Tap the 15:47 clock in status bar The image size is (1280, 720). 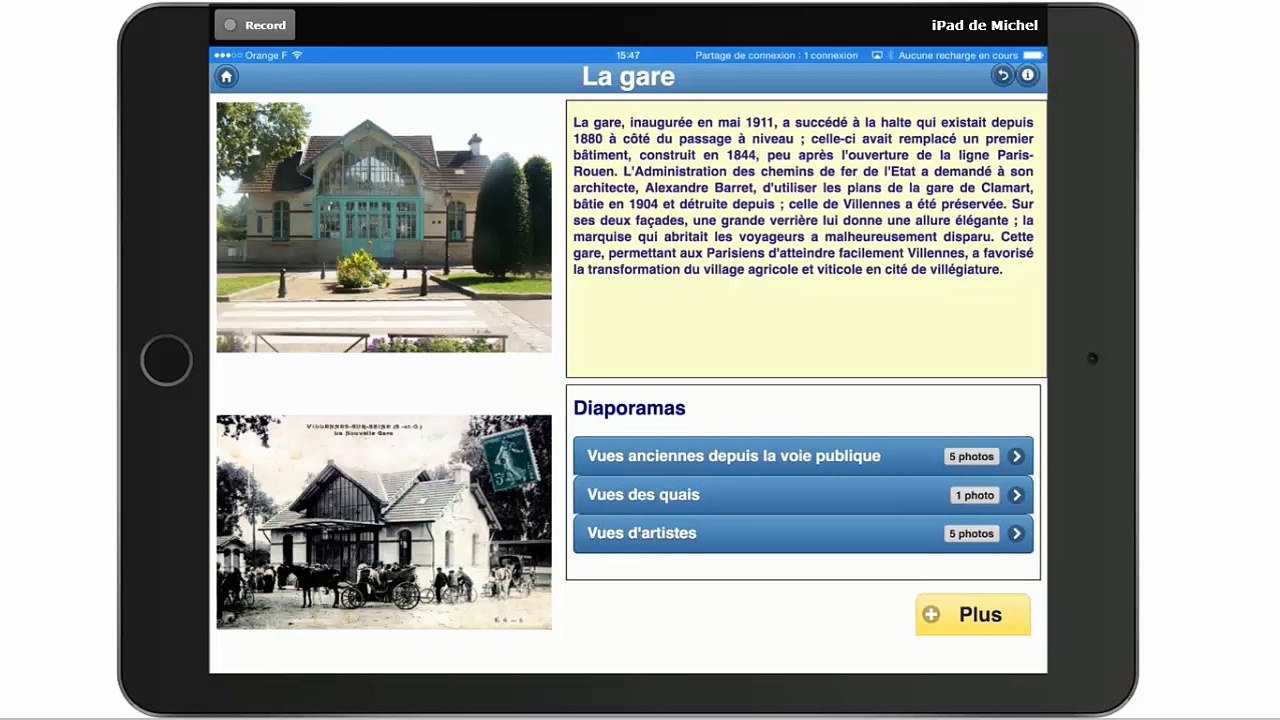click(x=628, y=55)
